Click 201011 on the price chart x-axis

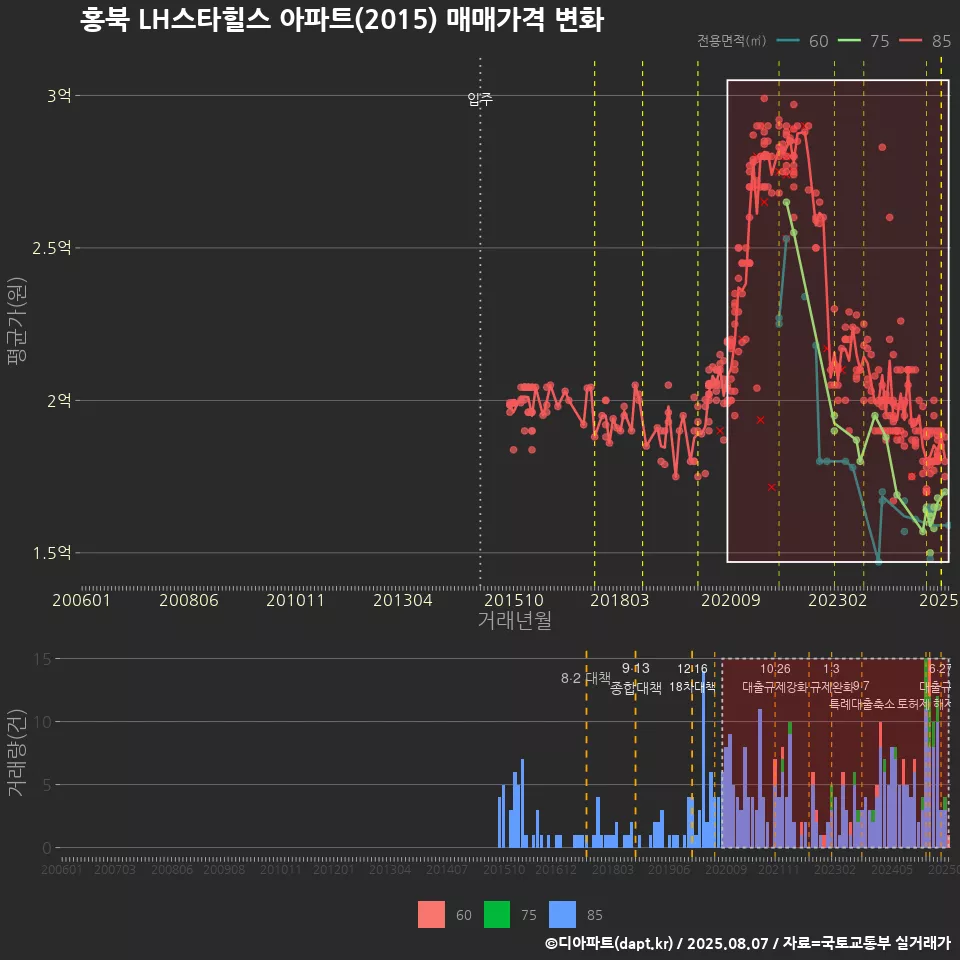coord(295,600)
